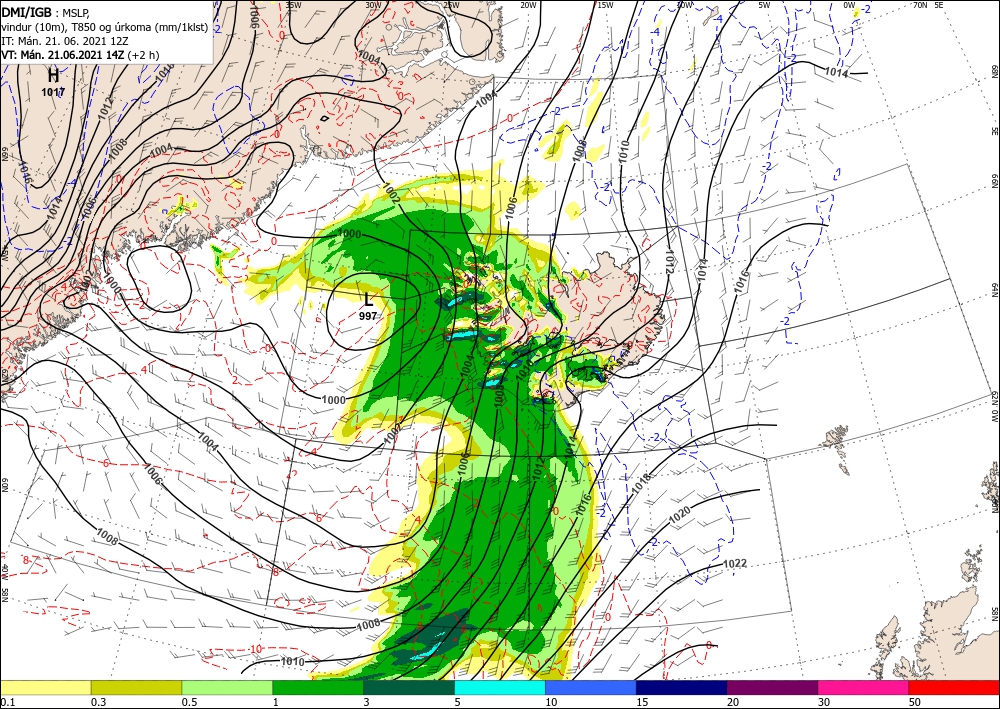Click the legend value '0.5'

(189, 702)
